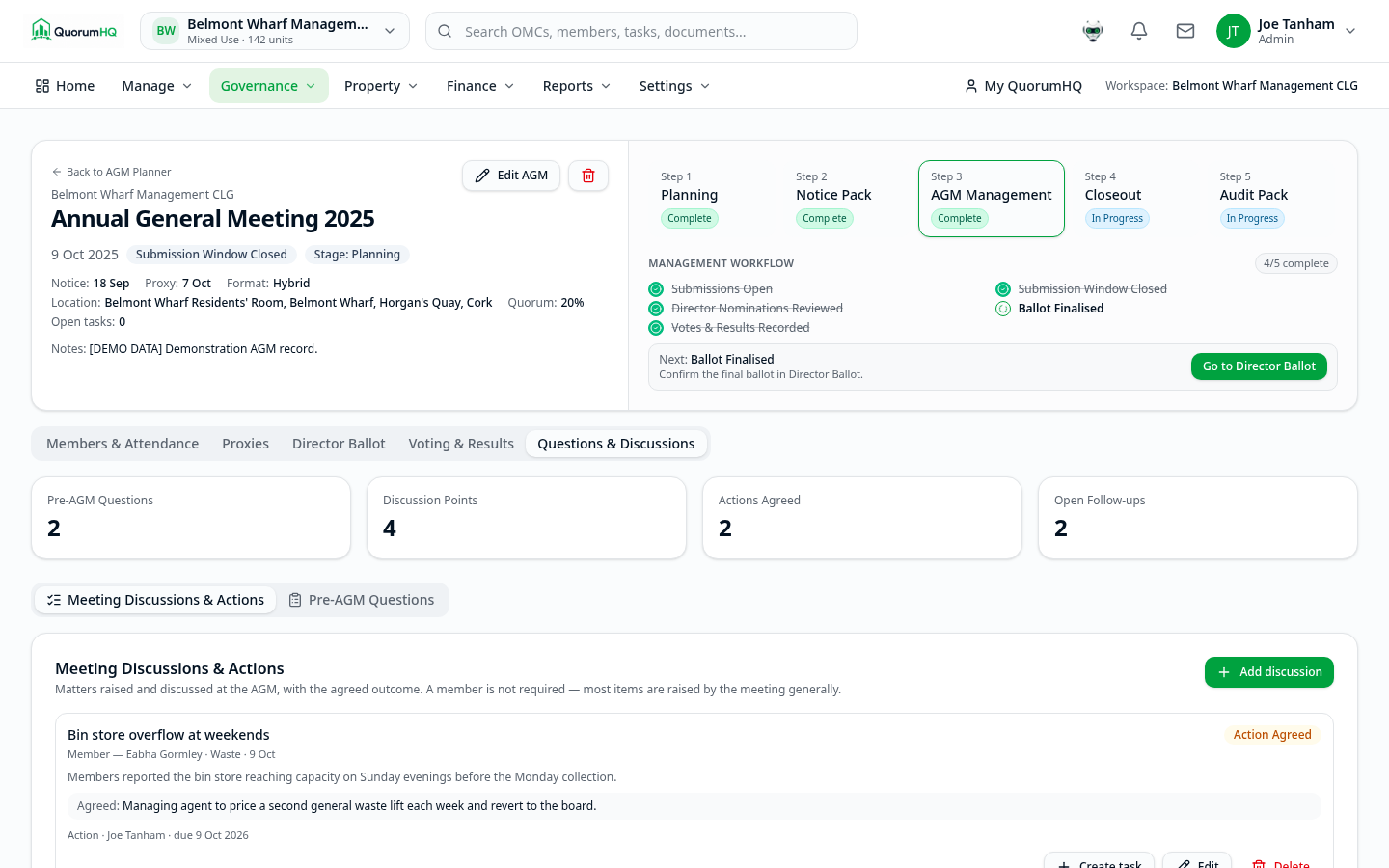Go back to AGM Planner

coord(111,172)
